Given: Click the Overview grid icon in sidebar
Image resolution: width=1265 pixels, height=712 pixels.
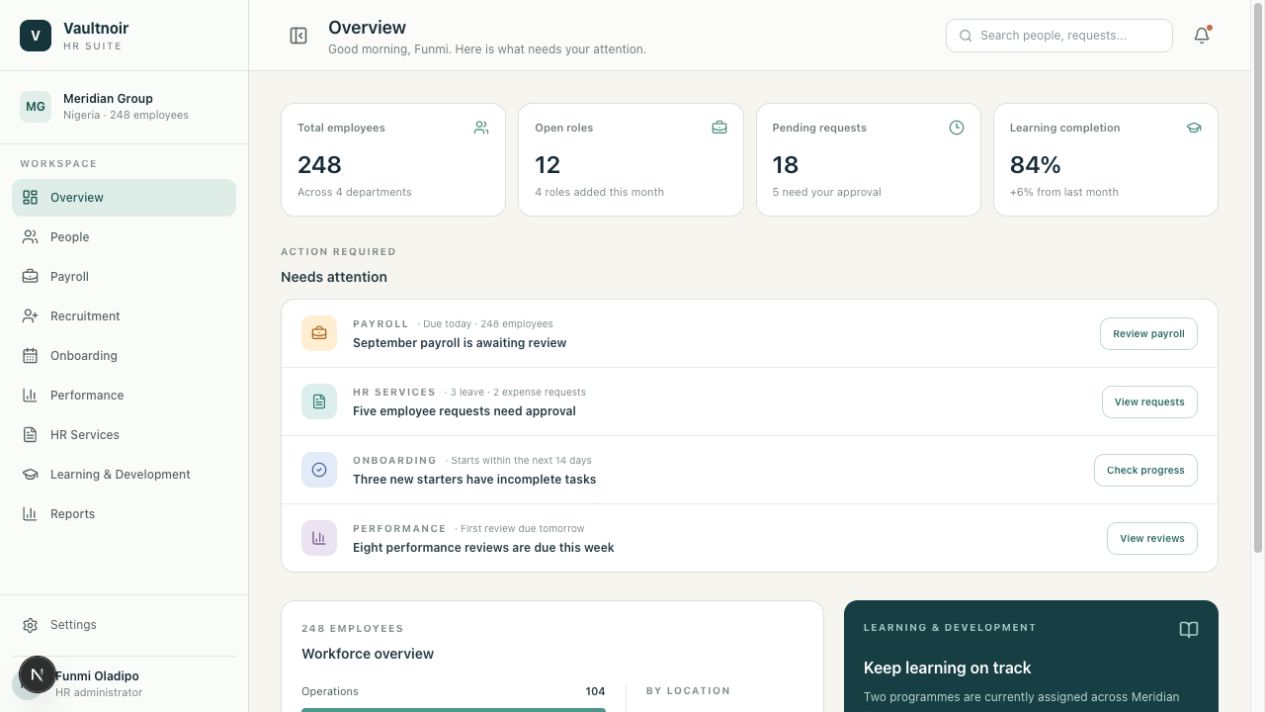Looking at the screenshot, I should 30,198.
